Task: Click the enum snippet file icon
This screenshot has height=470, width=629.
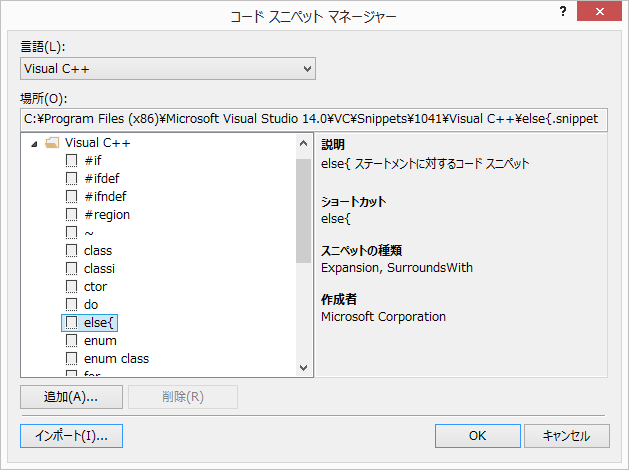Action: coord(71,341)
